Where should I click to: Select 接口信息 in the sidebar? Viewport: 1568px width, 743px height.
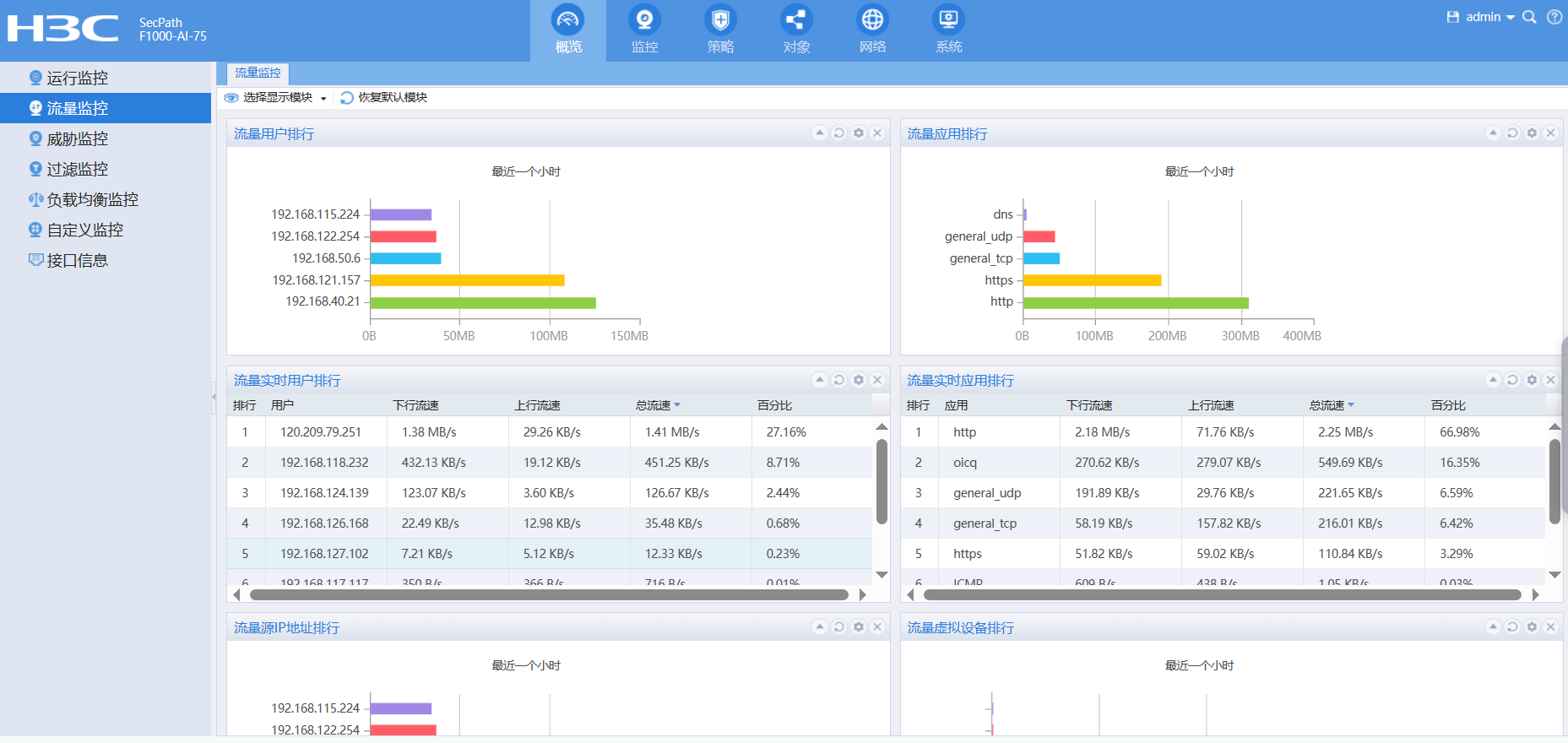click(x=77, y=260)
